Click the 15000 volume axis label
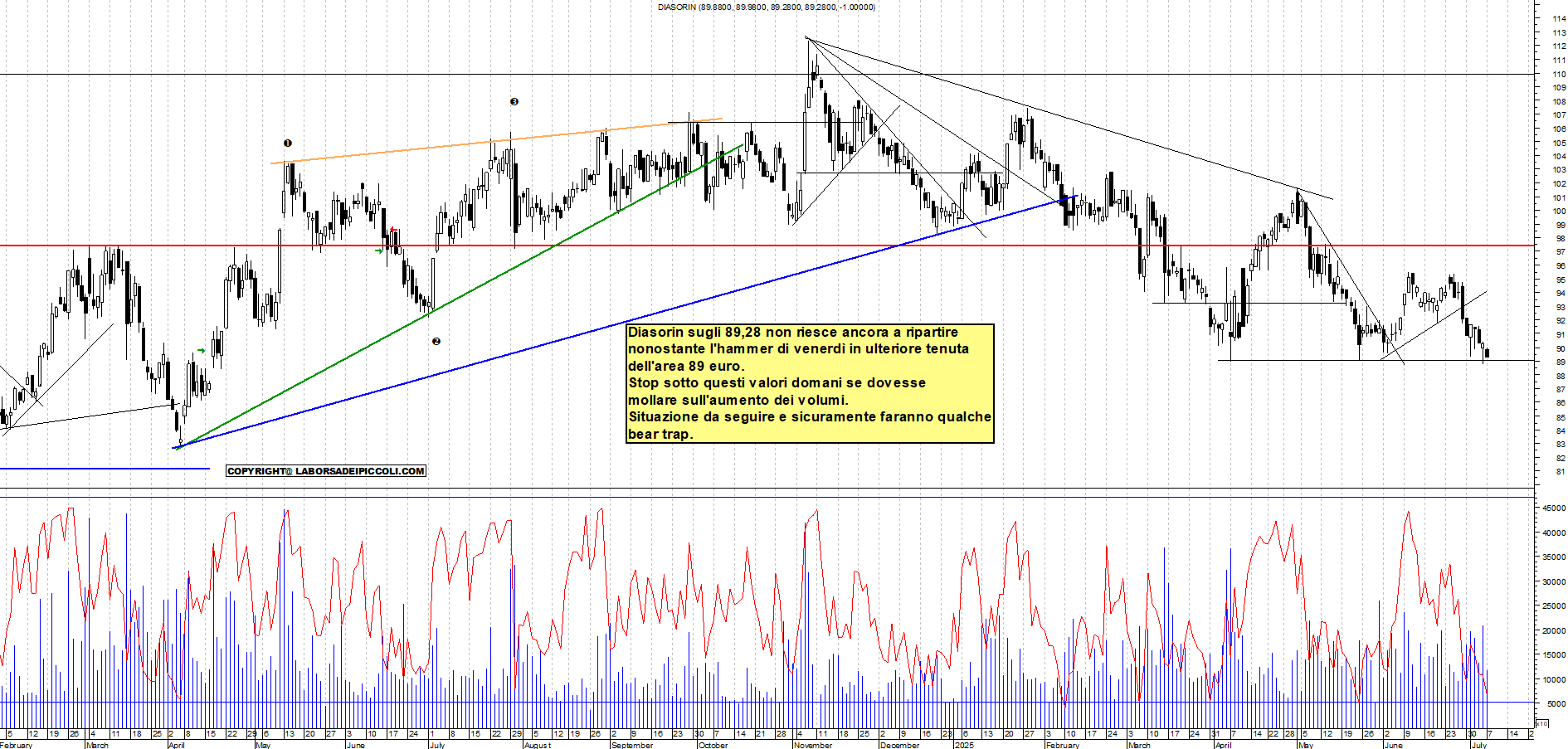This screenshot has height=749, width=1568. click(1554, 655)
